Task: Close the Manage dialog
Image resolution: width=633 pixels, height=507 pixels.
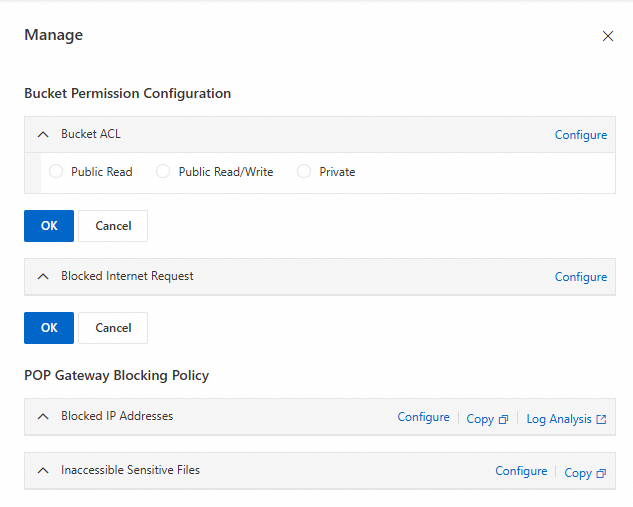Action: [607, 36]
